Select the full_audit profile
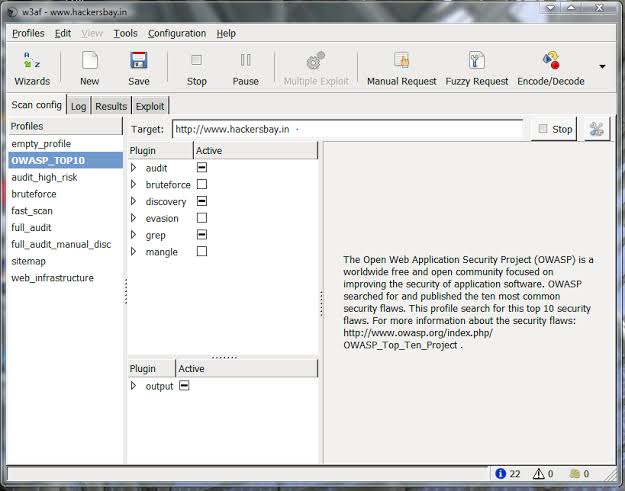Image resolution: width=625 pixels, height=491 pixels. pyautogui.click(x=32, y=227)
